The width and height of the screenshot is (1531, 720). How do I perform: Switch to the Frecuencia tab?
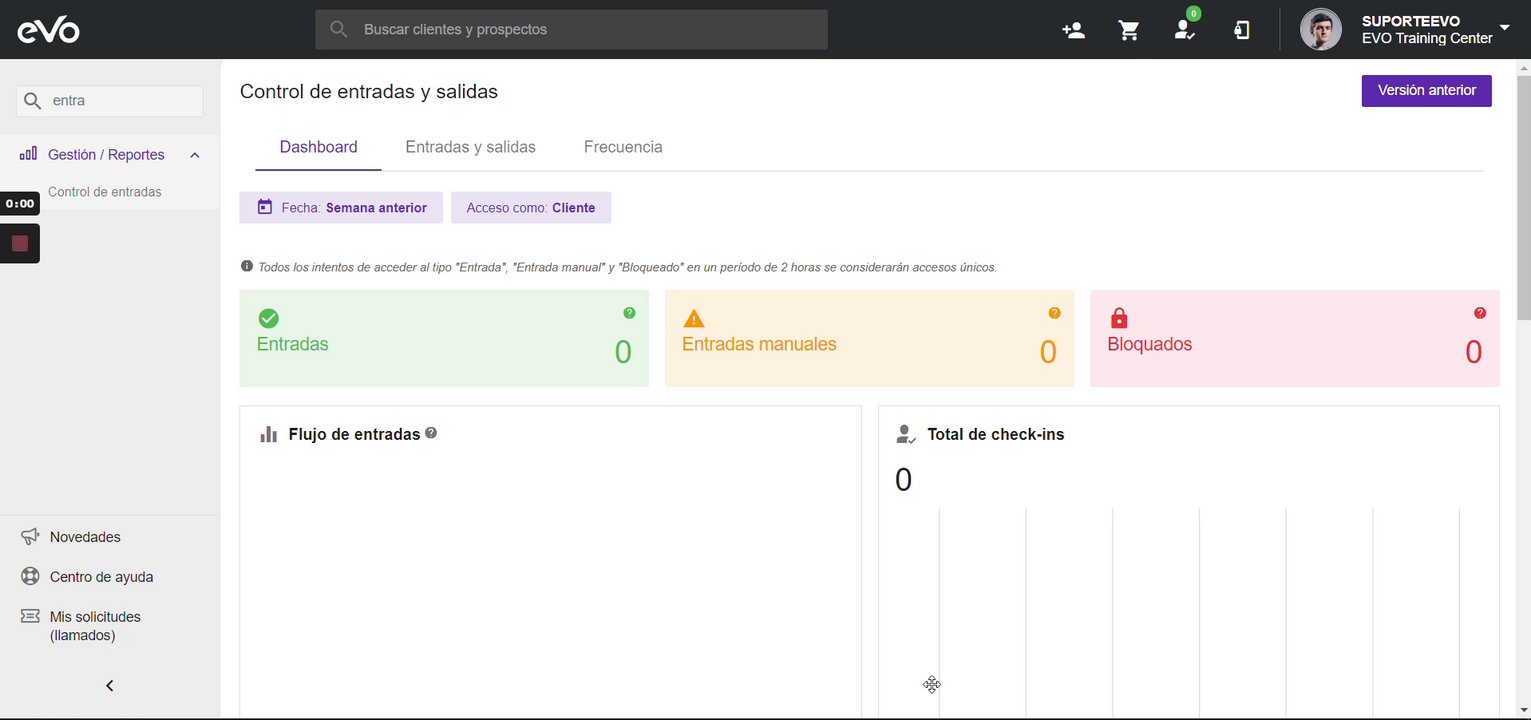pyautogui.click(x=623, y=147)
